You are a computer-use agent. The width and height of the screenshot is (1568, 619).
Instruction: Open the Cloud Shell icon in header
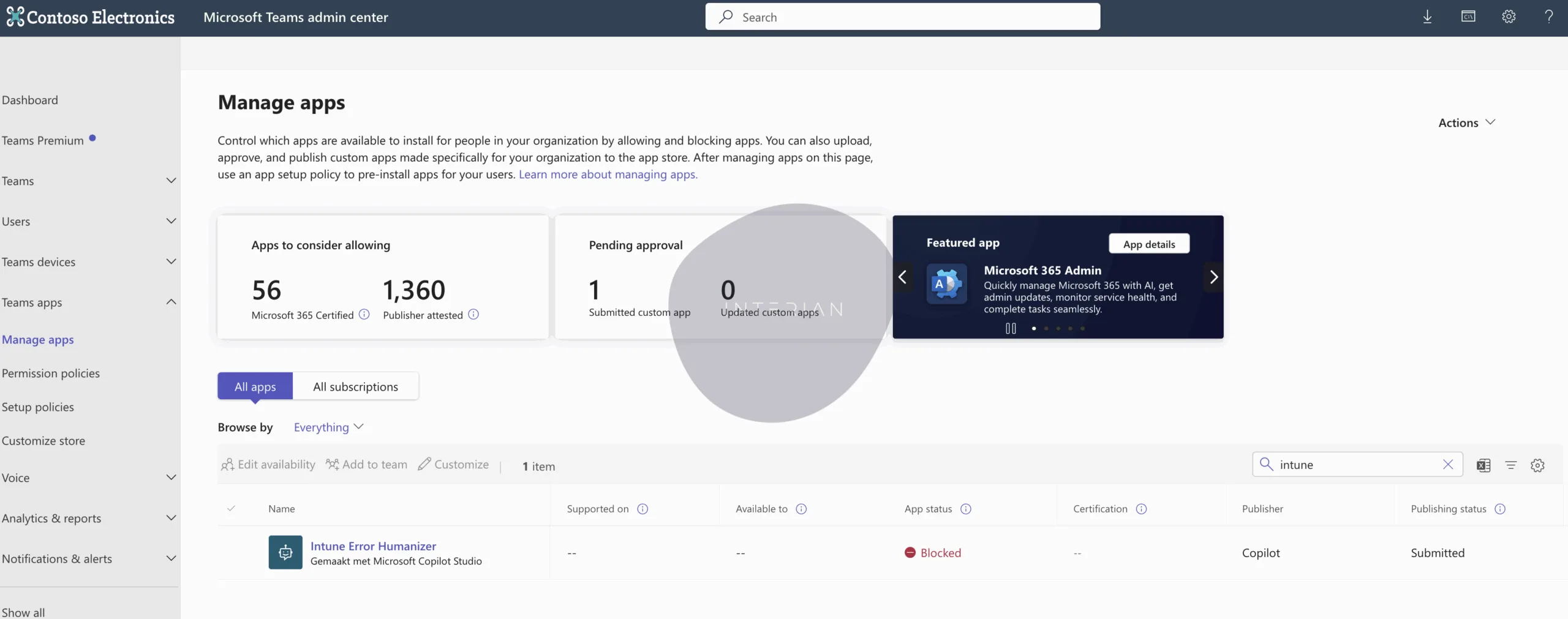tap(1468, 17)
